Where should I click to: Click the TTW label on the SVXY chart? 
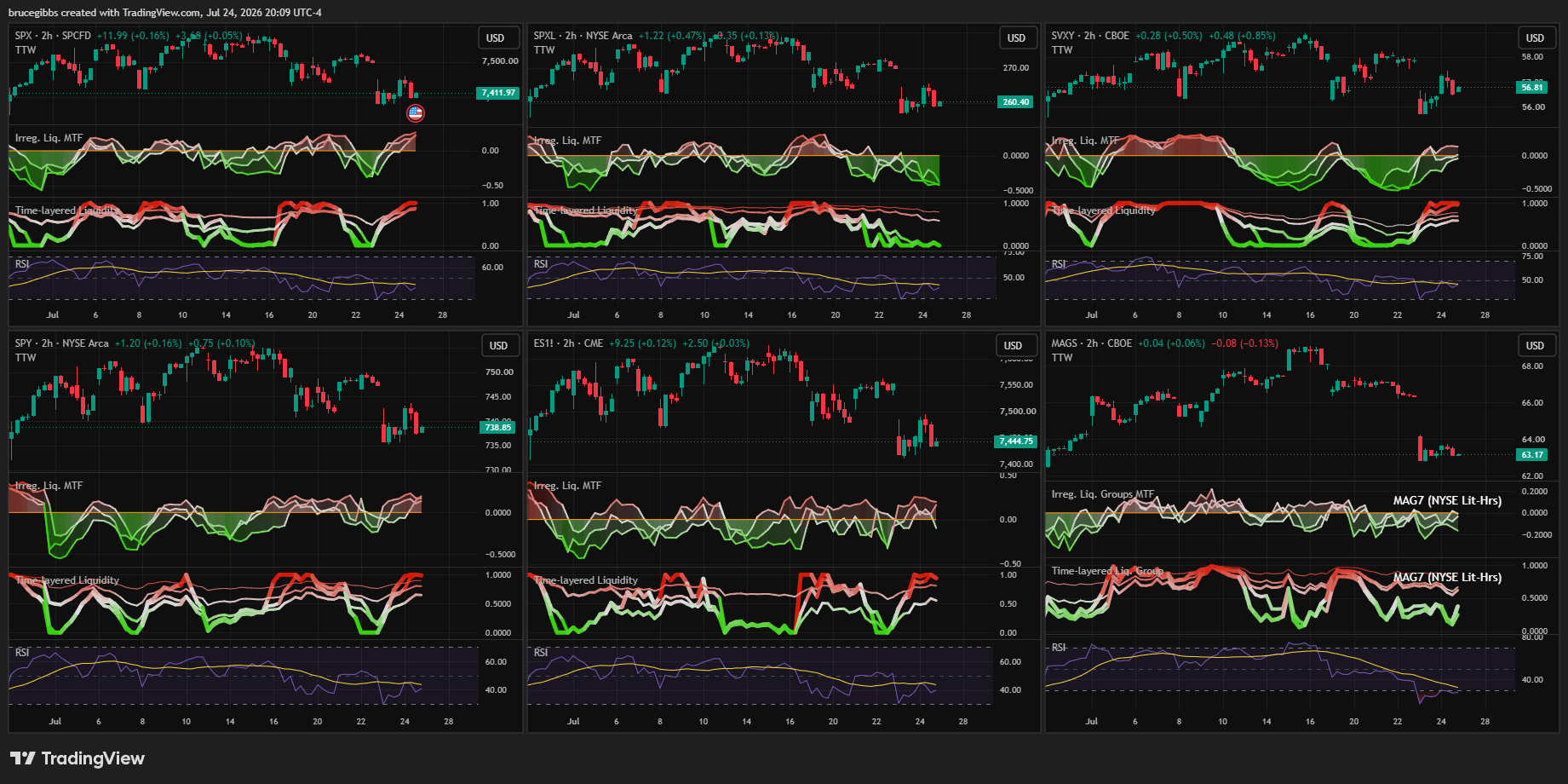(x=1062, y=50)
